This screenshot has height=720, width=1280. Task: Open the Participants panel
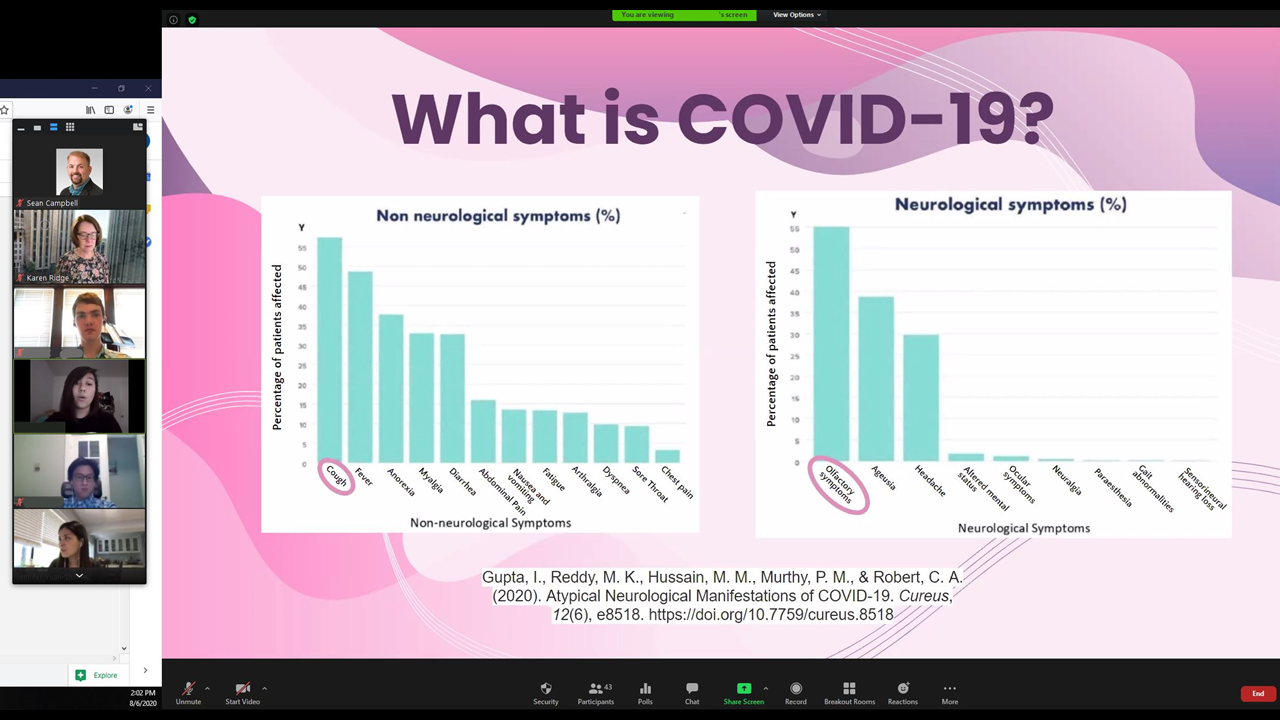[595, 693]
